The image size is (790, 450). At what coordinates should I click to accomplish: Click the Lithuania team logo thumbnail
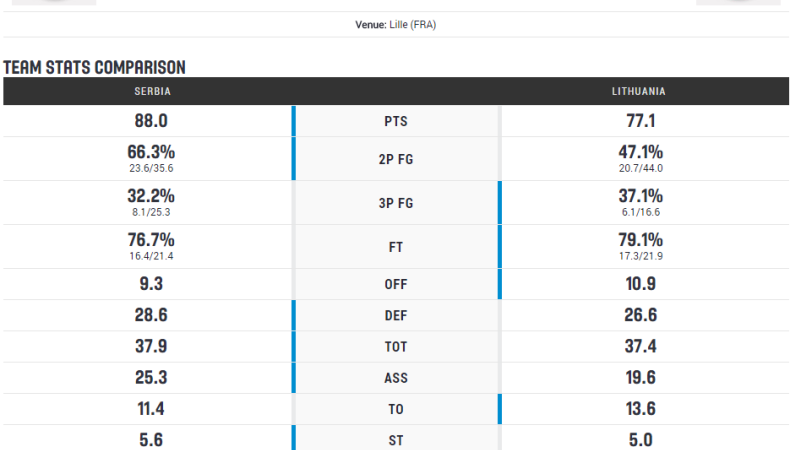click(737, 3)
